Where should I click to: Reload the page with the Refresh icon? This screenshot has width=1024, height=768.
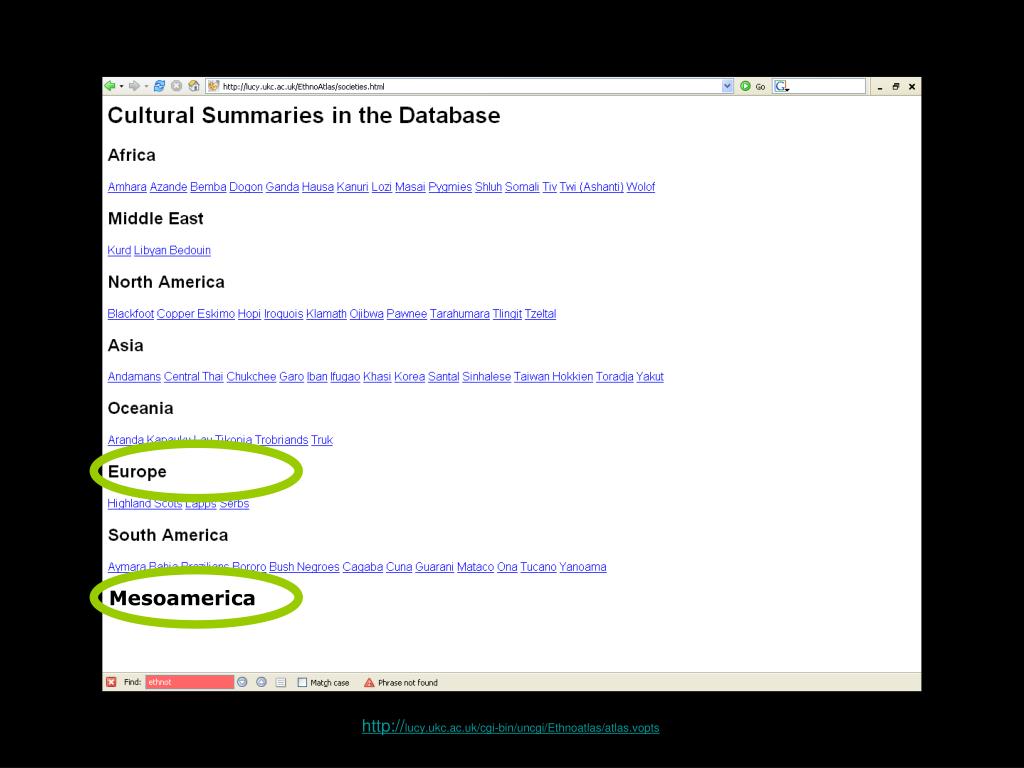tap(159, 86)
